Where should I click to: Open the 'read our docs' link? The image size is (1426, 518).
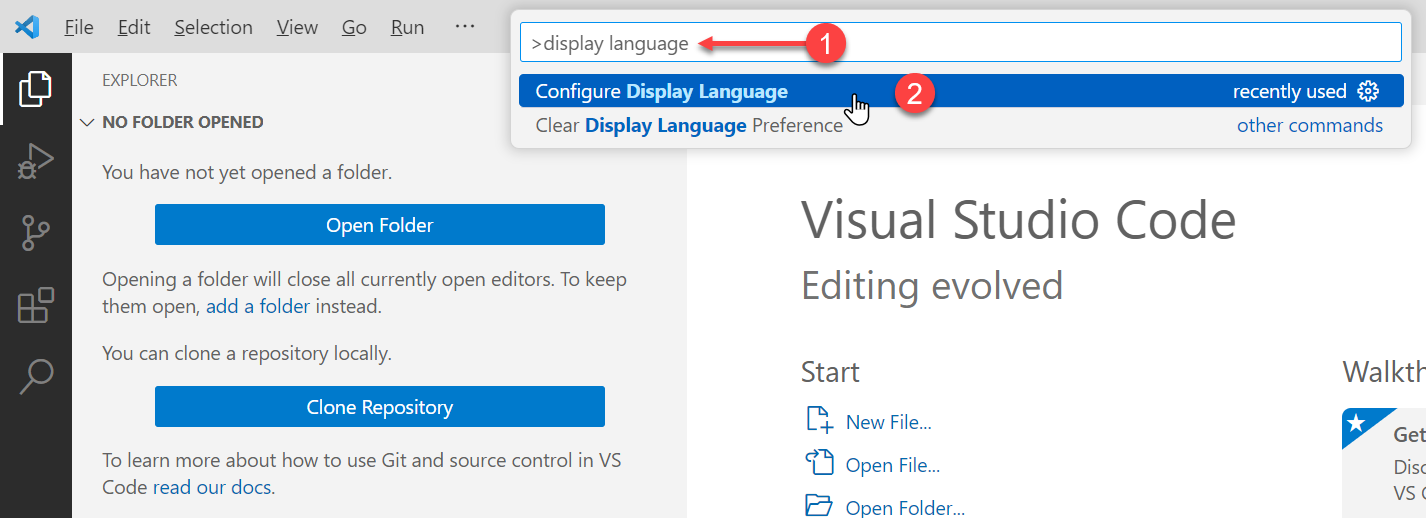(213, 488)
